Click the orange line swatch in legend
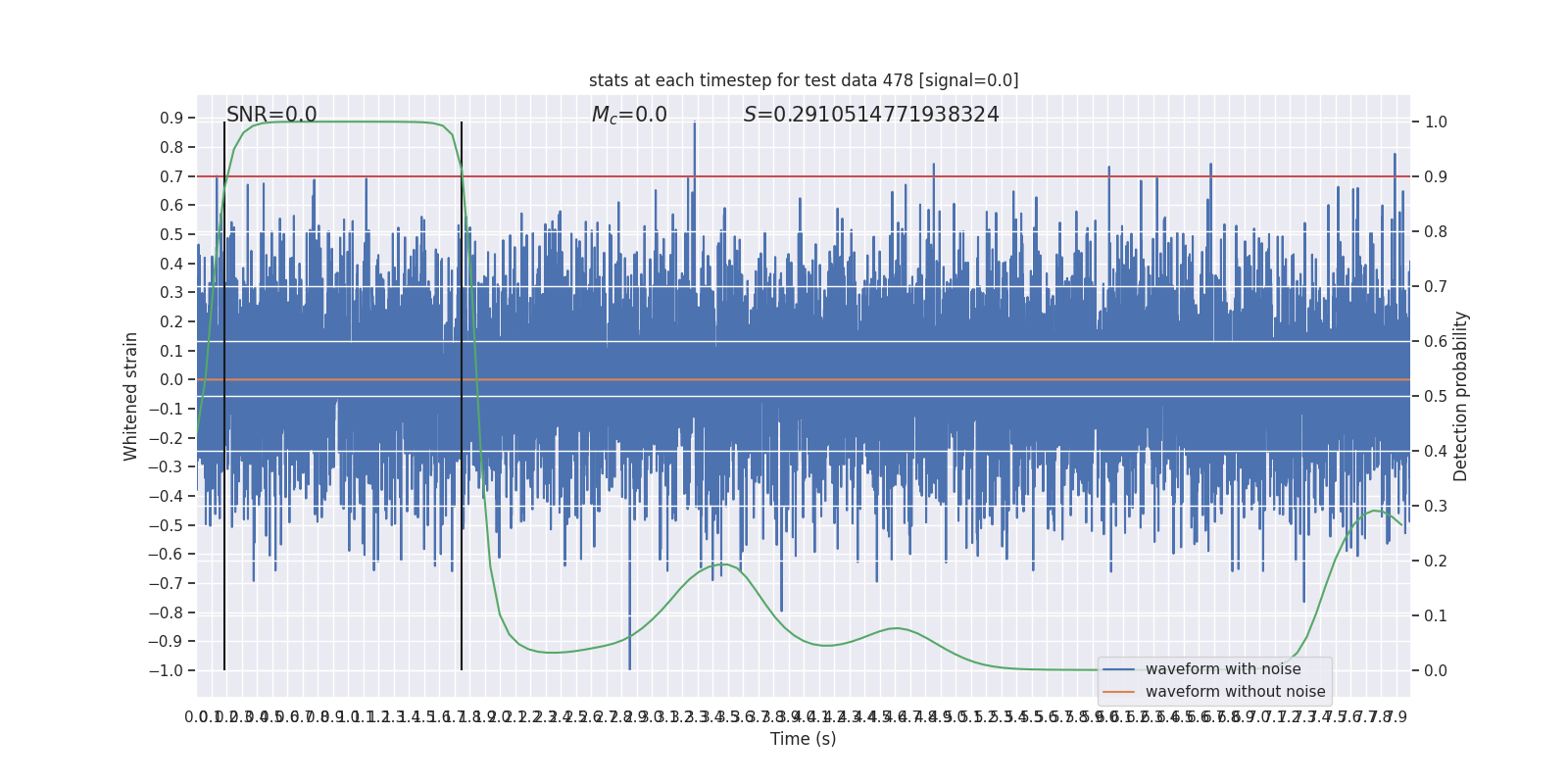Screen dimensions: 1568x784 [x=1118, y=692]
